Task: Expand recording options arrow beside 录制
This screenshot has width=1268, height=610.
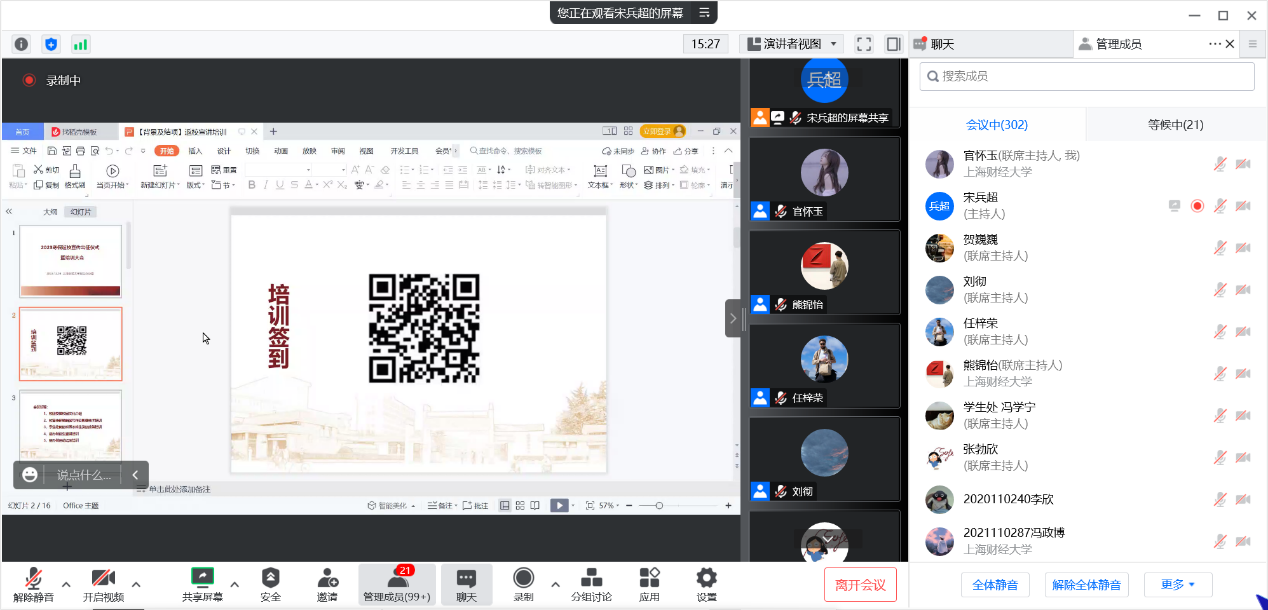Action: coord(554,584)
